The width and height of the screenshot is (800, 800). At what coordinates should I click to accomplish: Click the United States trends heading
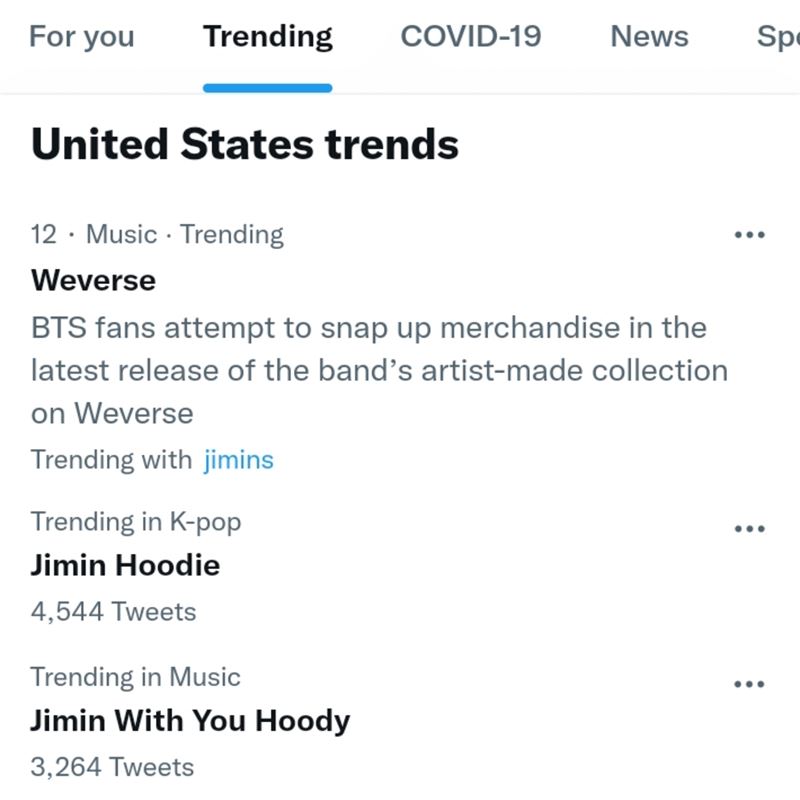point(245,145)
